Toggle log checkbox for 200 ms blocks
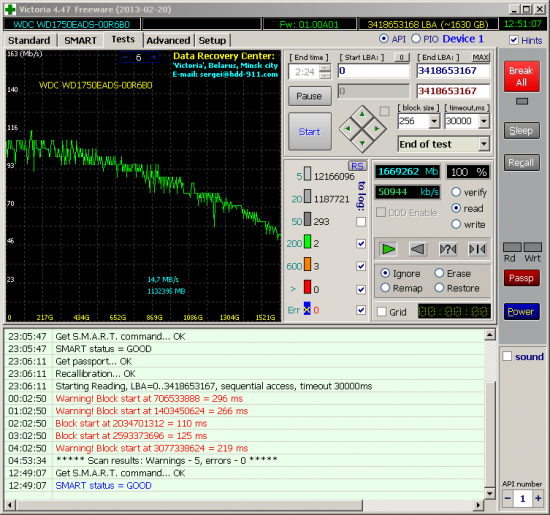Screen dimensions: 550x515 pos(361,243)
